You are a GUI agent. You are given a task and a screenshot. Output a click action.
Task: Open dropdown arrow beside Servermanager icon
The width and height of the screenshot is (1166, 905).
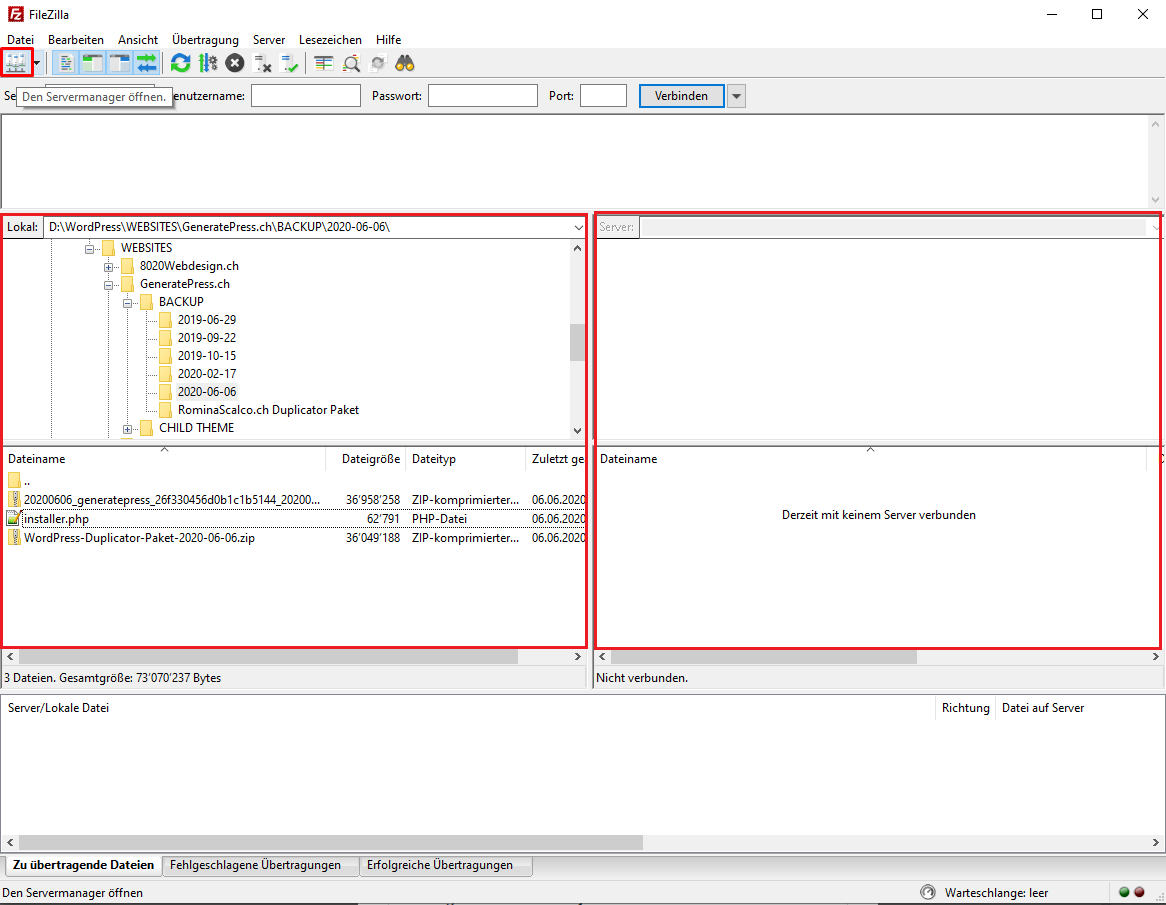point(36,63)
